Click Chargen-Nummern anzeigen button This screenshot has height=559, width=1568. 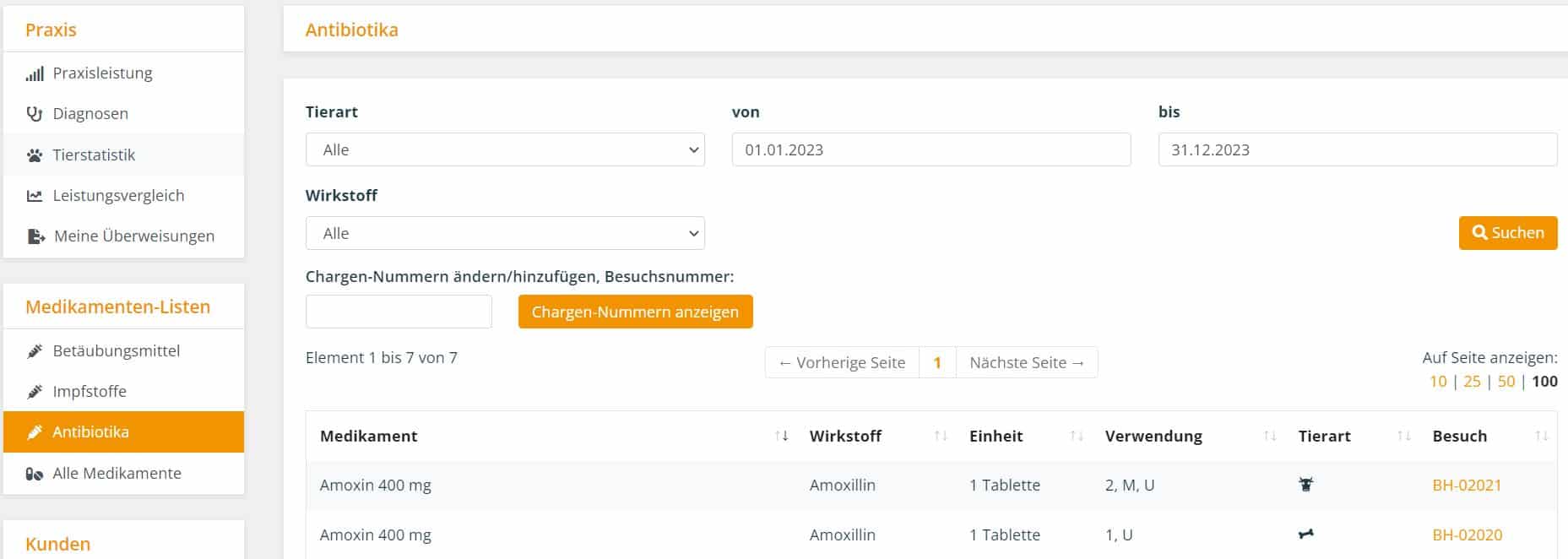pyautogui.click(x=635, y=312)
